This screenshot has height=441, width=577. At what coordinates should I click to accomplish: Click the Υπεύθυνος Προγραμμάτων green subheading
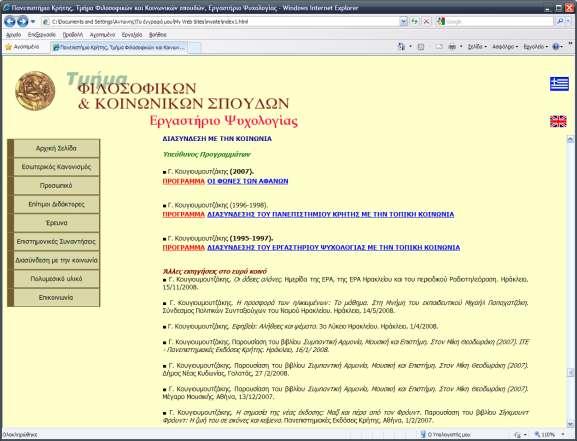tap(206, 154)
